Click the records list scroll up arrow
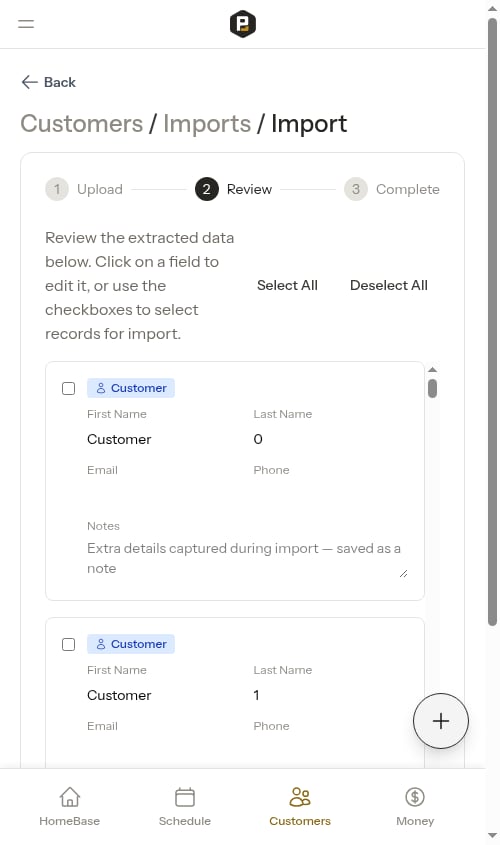The image size is (500, 845). [x=432, y=370]
